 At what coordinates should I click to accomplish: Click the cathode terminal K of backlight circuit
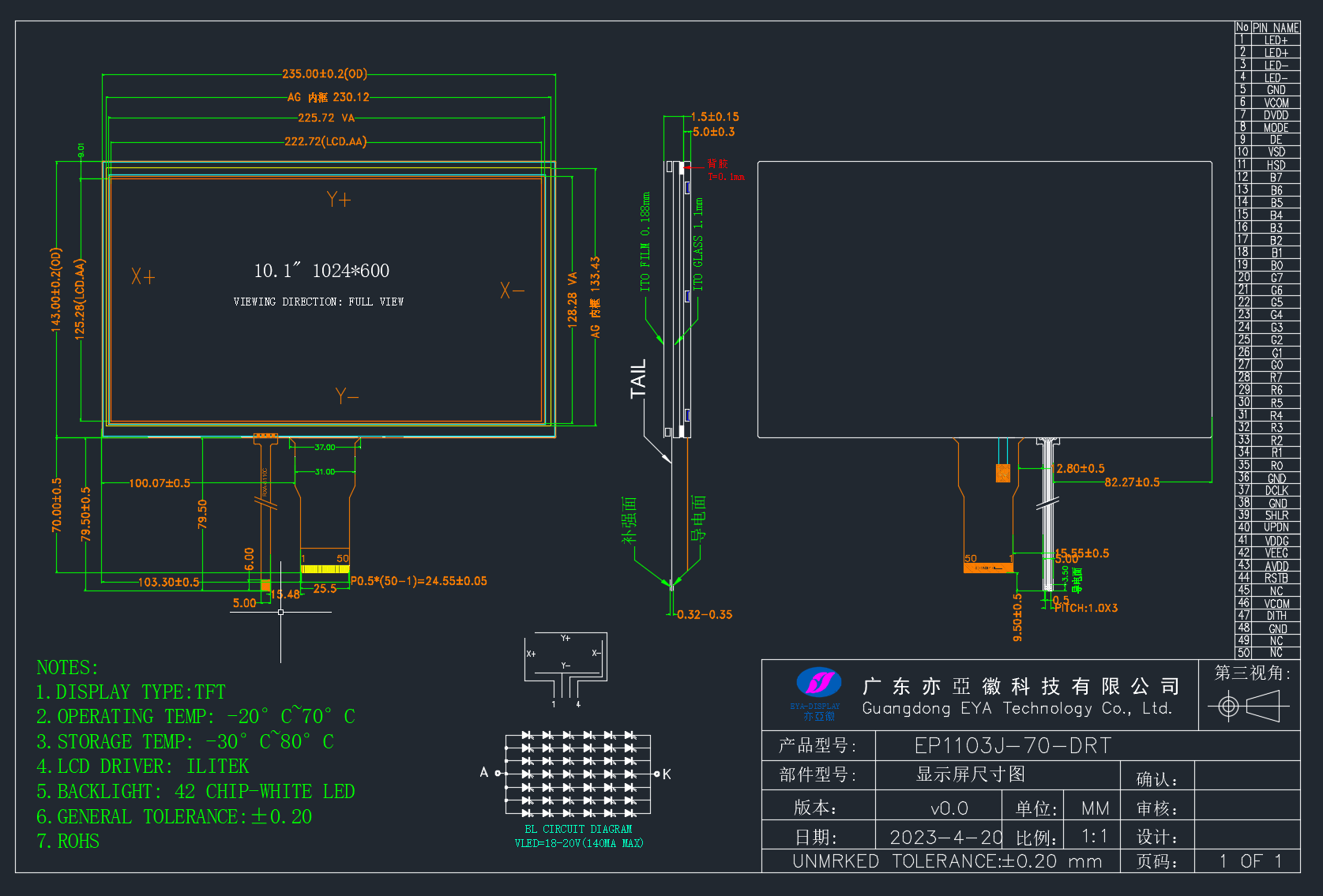(667, 774)
